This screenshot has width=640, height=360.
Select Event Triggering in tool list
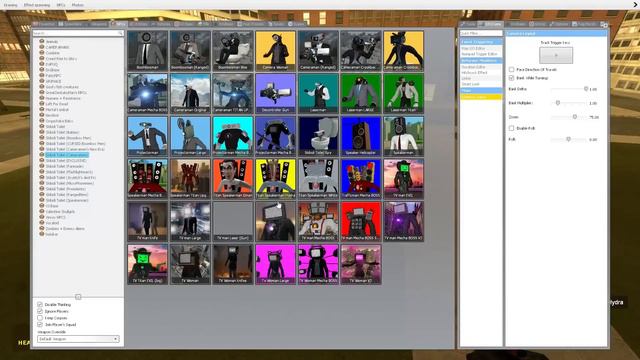[481, 42]
